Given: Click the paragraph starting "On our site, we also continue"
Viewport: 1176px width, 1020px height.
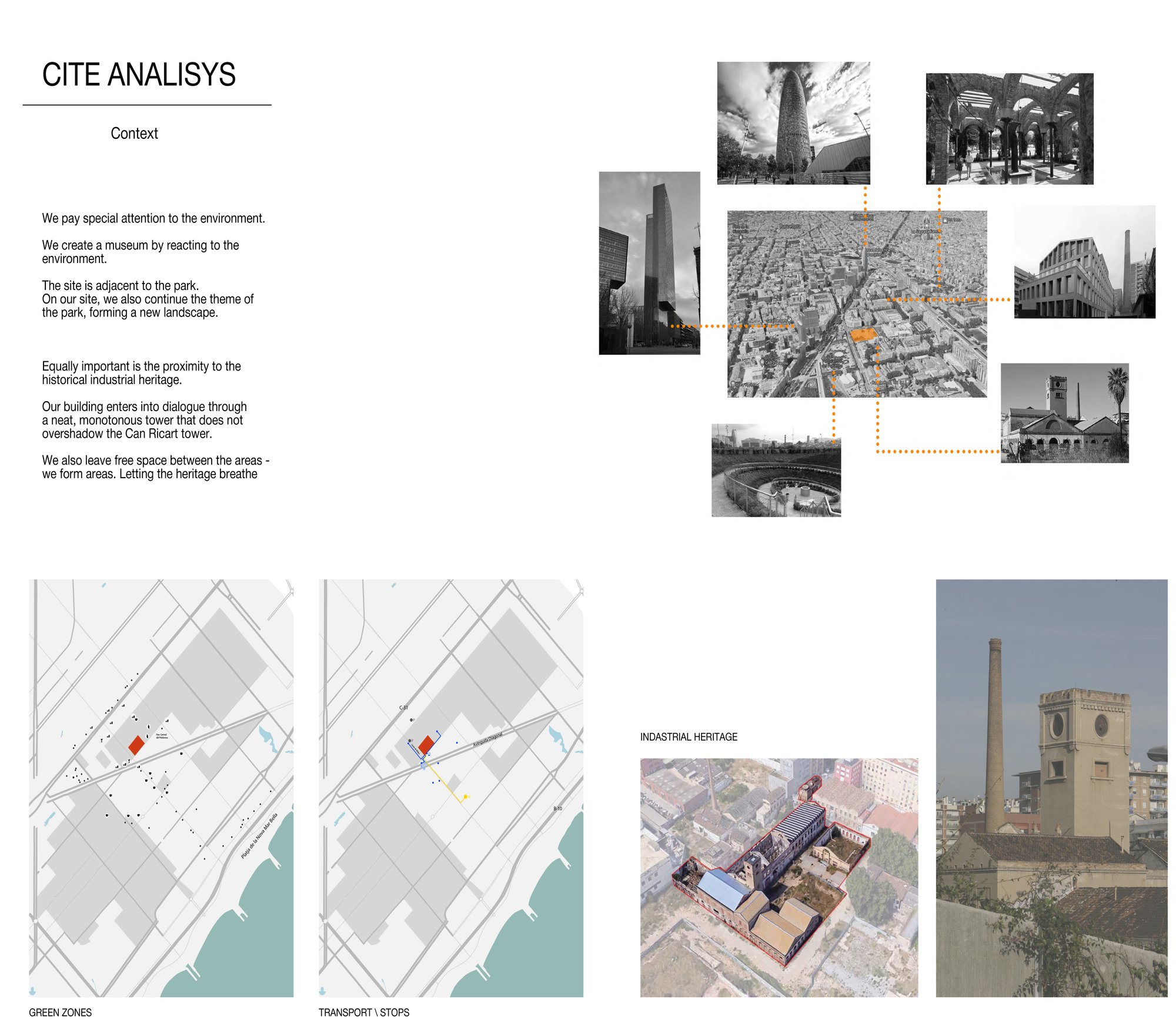Looking at the screenshot, I should (148, 306).
